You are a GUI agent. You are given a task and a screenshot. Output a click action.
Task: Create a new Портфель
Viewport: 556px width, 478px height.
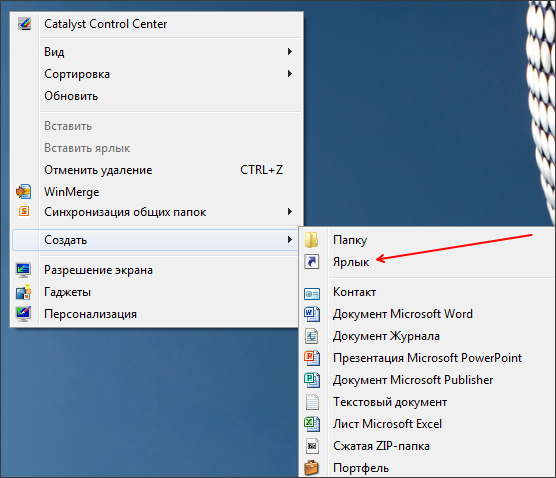point(427,468)
